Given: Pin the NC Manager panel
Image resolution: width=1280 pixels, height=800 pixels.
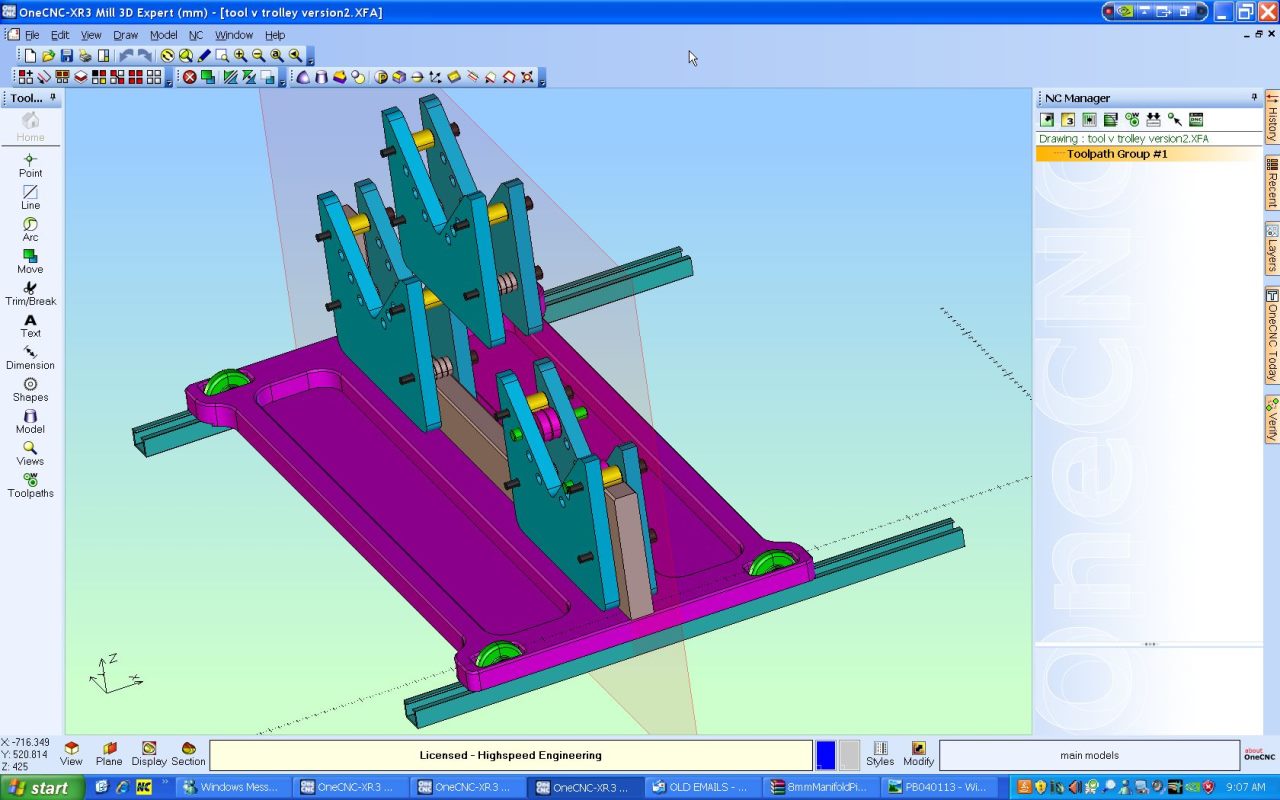Looking at the screenshot, I should click(1253, 97).
